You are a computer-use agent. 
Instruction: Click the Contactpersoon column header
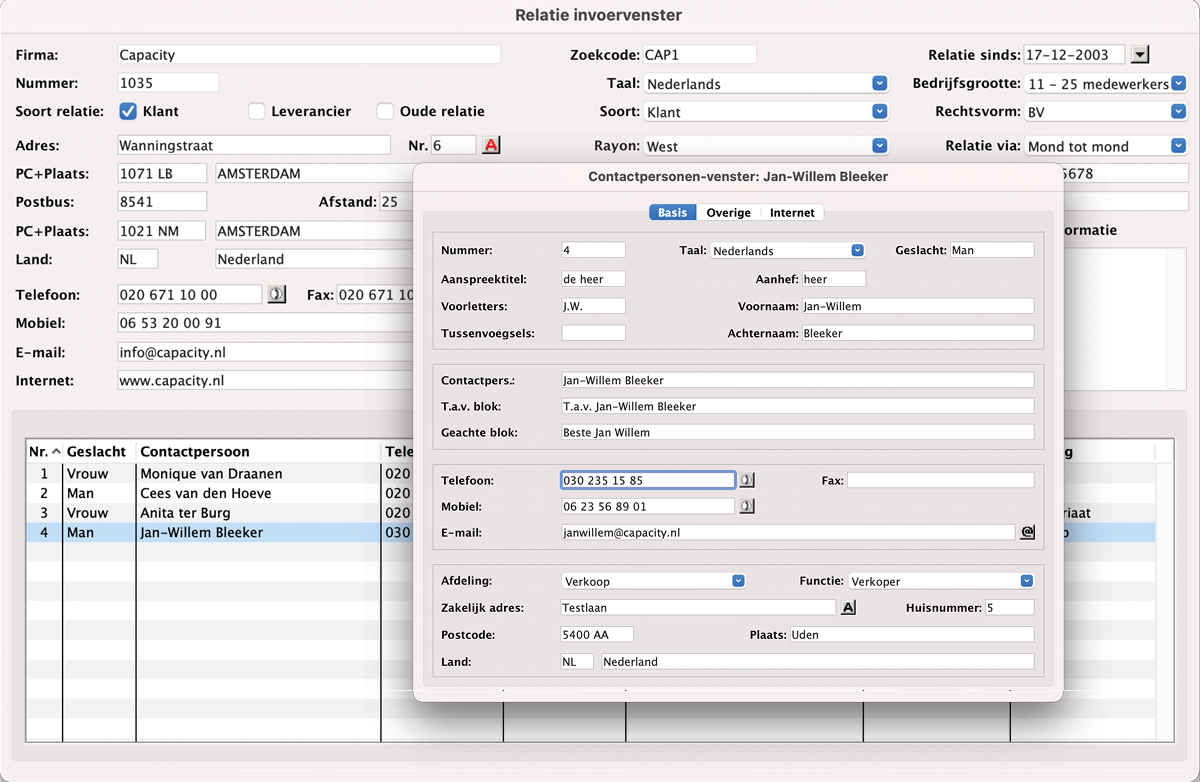click(x=258, y=452)
